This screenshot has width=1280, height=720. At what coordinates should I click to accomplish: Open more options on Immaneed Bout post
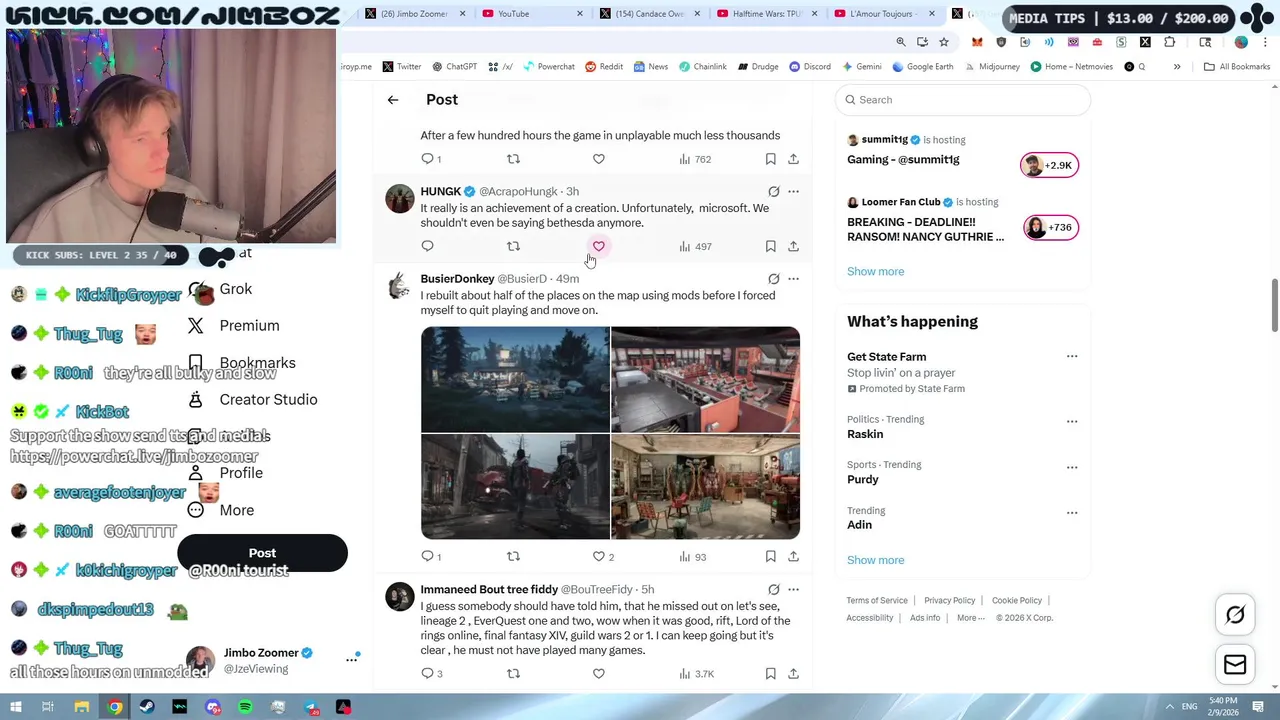[x=793, y=590]
